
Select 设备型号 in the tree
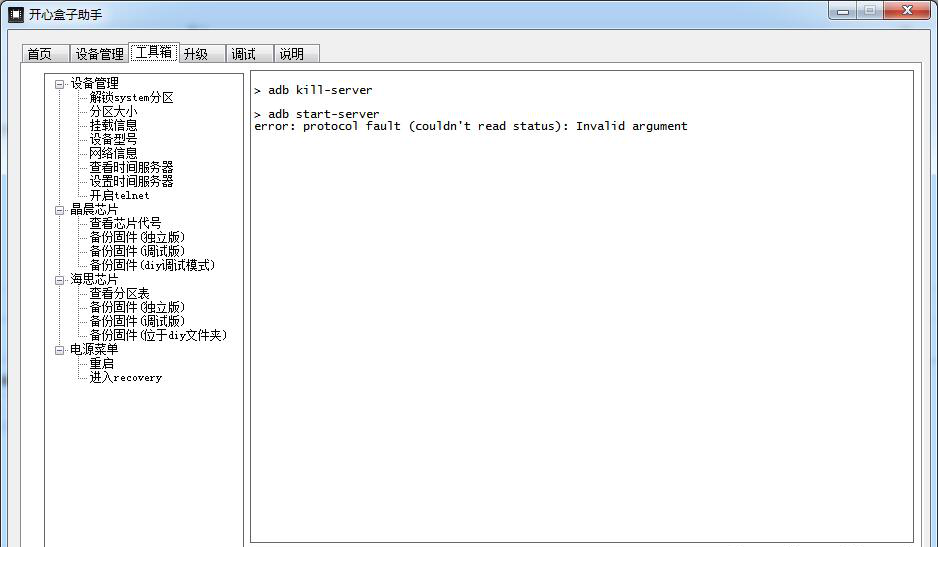[x=113, y=139]
